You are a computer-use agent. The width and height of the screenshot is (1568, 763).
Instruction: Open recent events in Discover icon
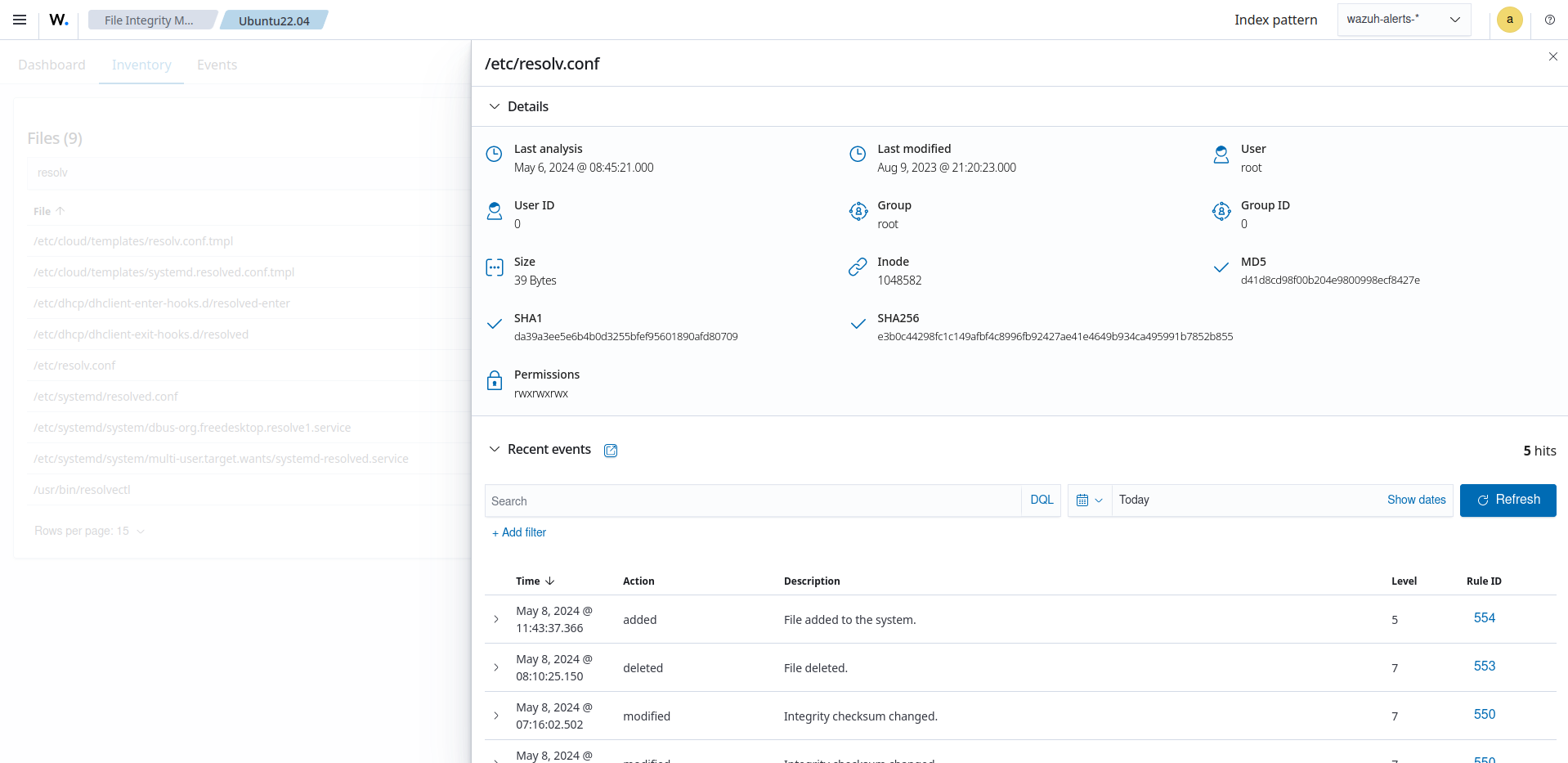(x=611, y=451)
